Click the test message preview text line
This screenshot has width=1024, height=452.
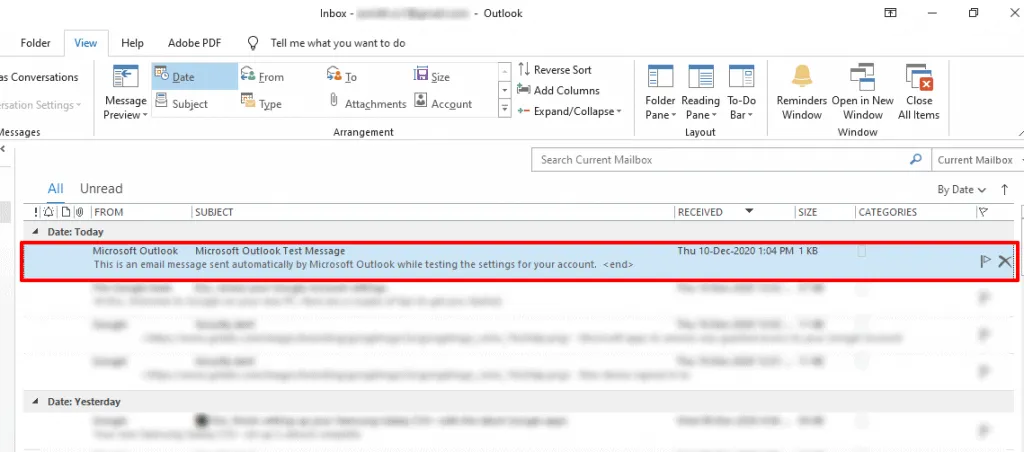363,265
